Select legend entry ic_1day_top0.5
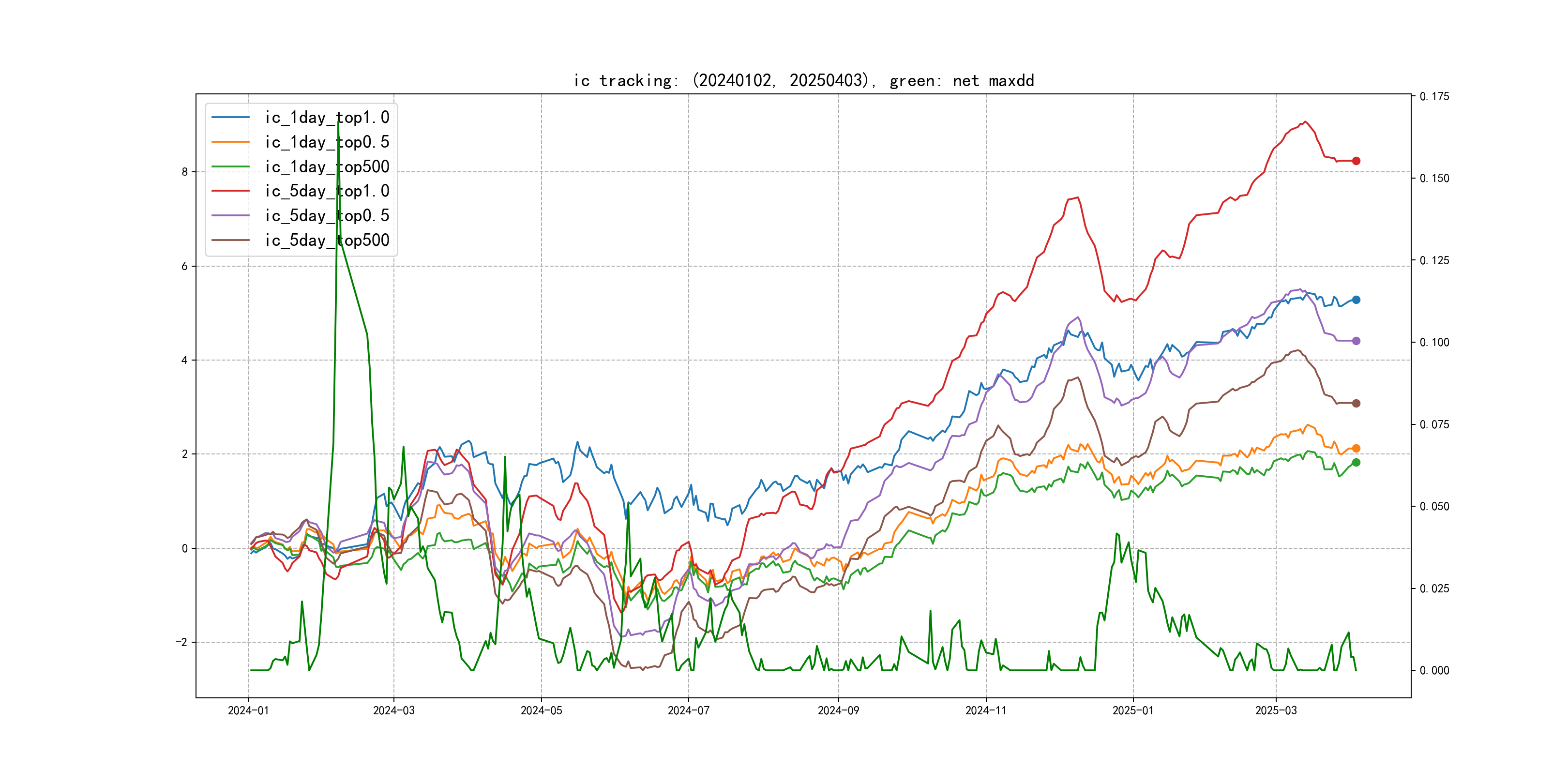The image size is (1568, 784). pyautogui.click(x=327, y=142)
